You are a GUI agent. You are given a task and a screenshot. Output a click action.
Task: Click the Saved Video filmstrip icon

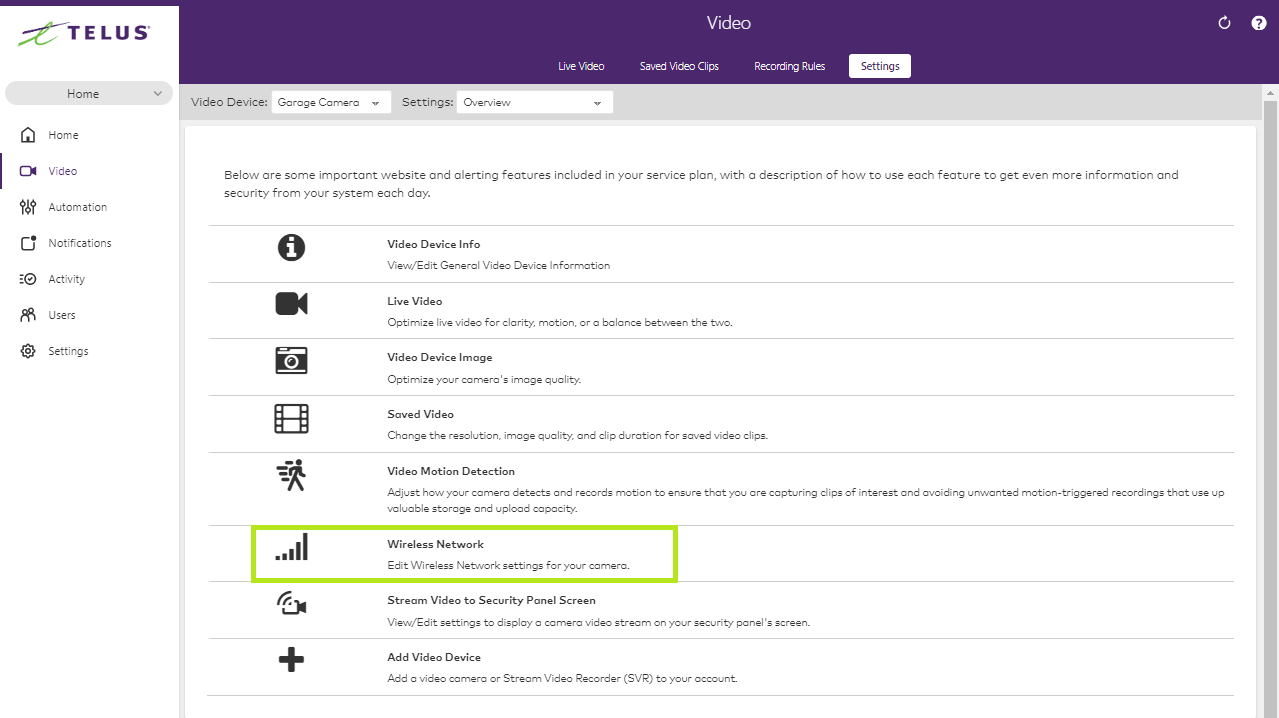point(291,418)
